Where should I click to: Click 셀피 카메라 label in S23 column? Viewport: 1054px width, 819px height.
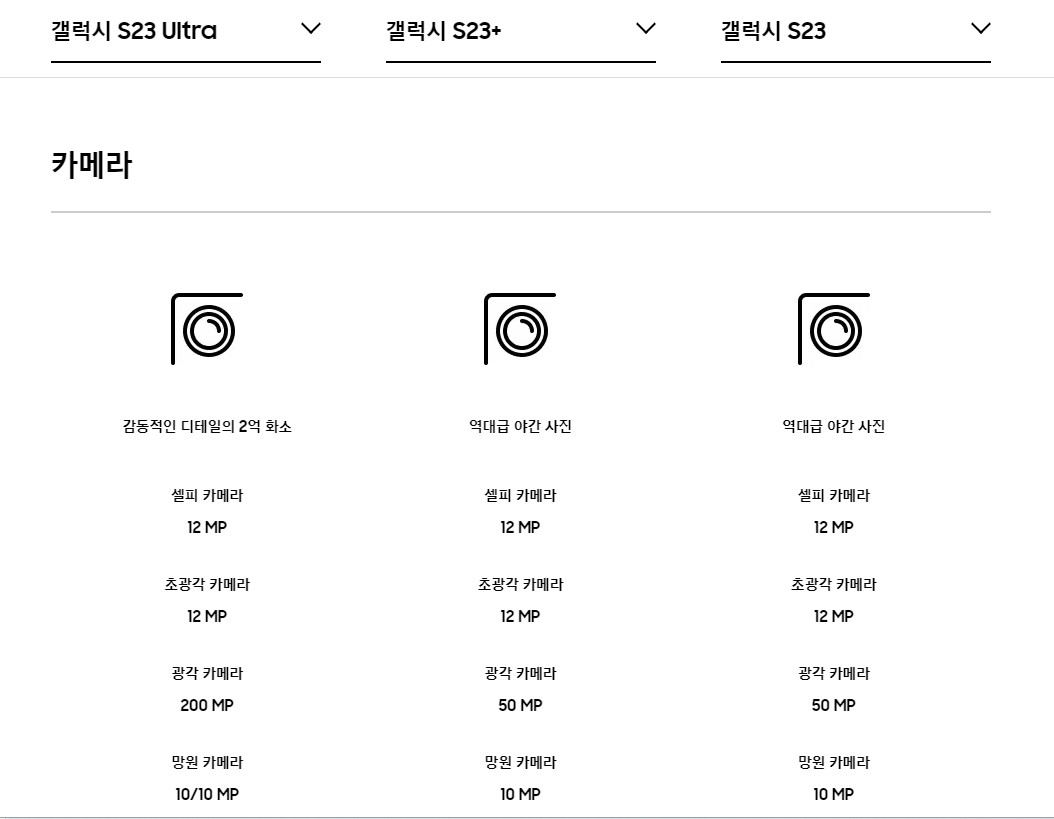click(834, 496)
